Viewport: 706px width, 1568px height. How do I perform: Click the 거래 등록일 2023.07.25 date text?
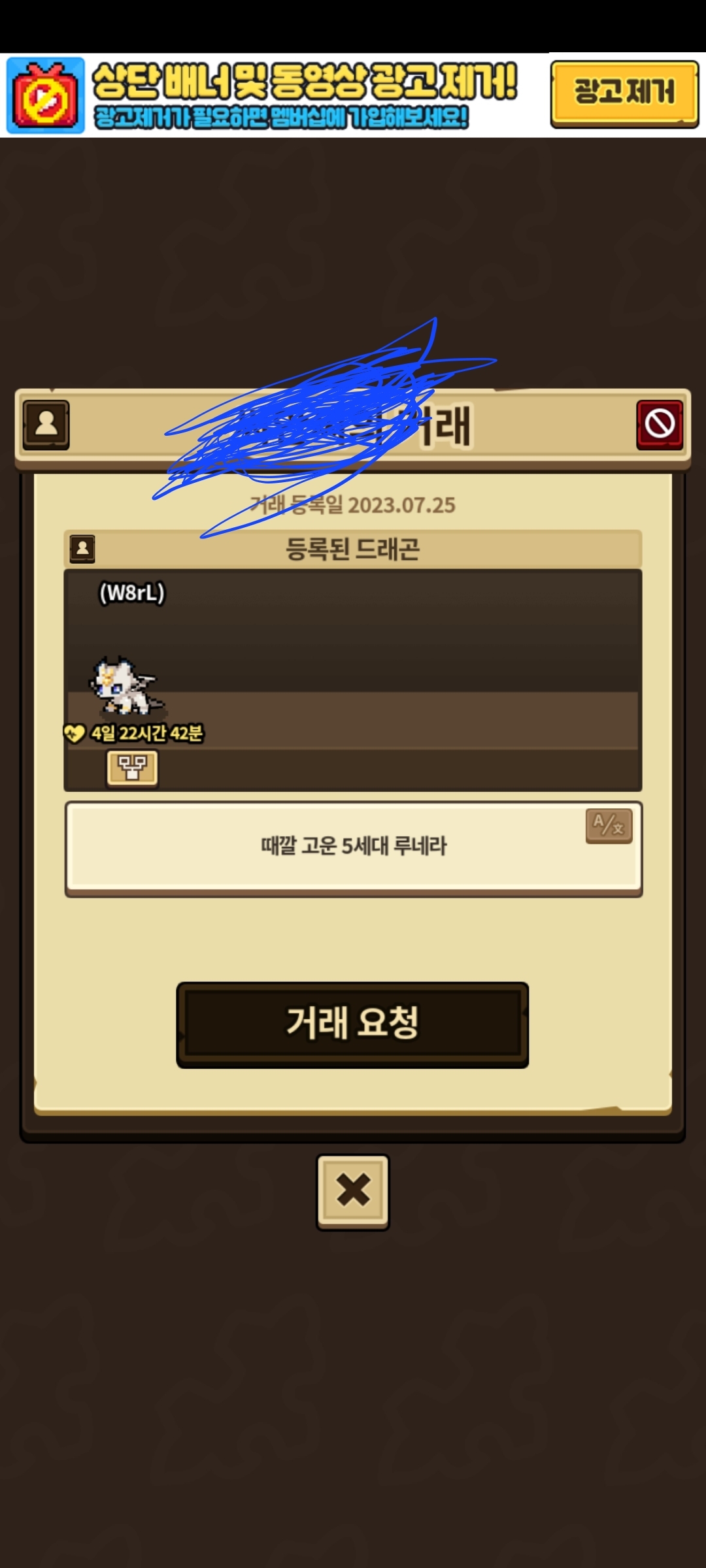[353, 505]
